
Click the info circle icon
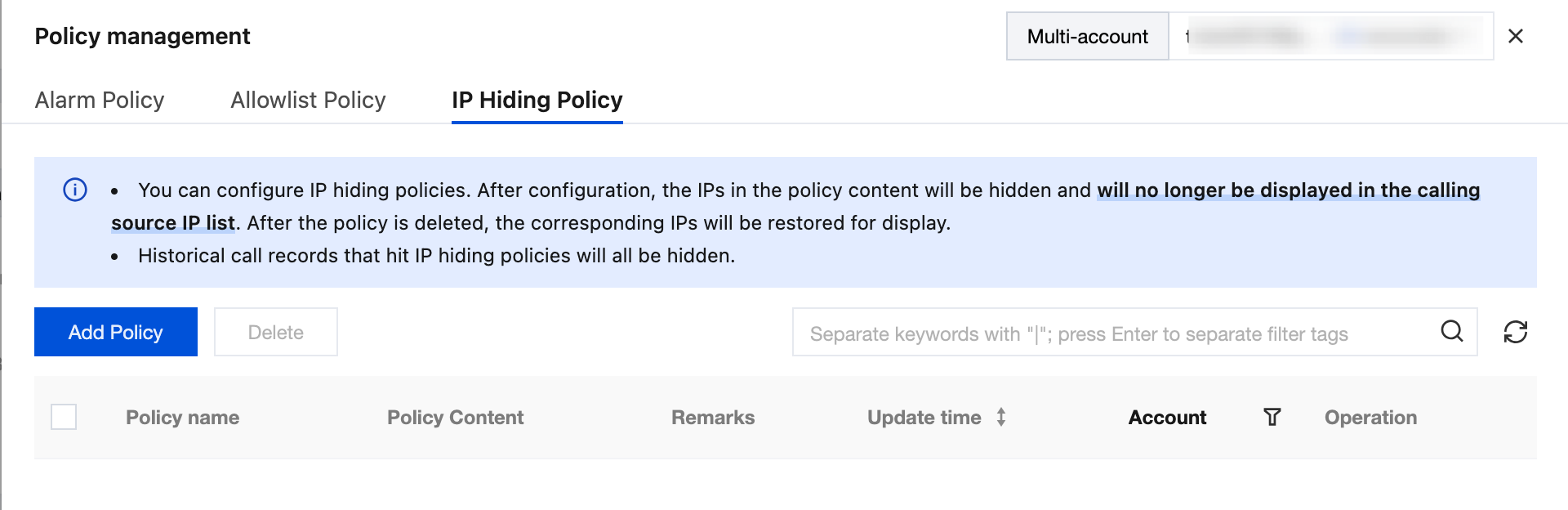(x=75, y=190)
